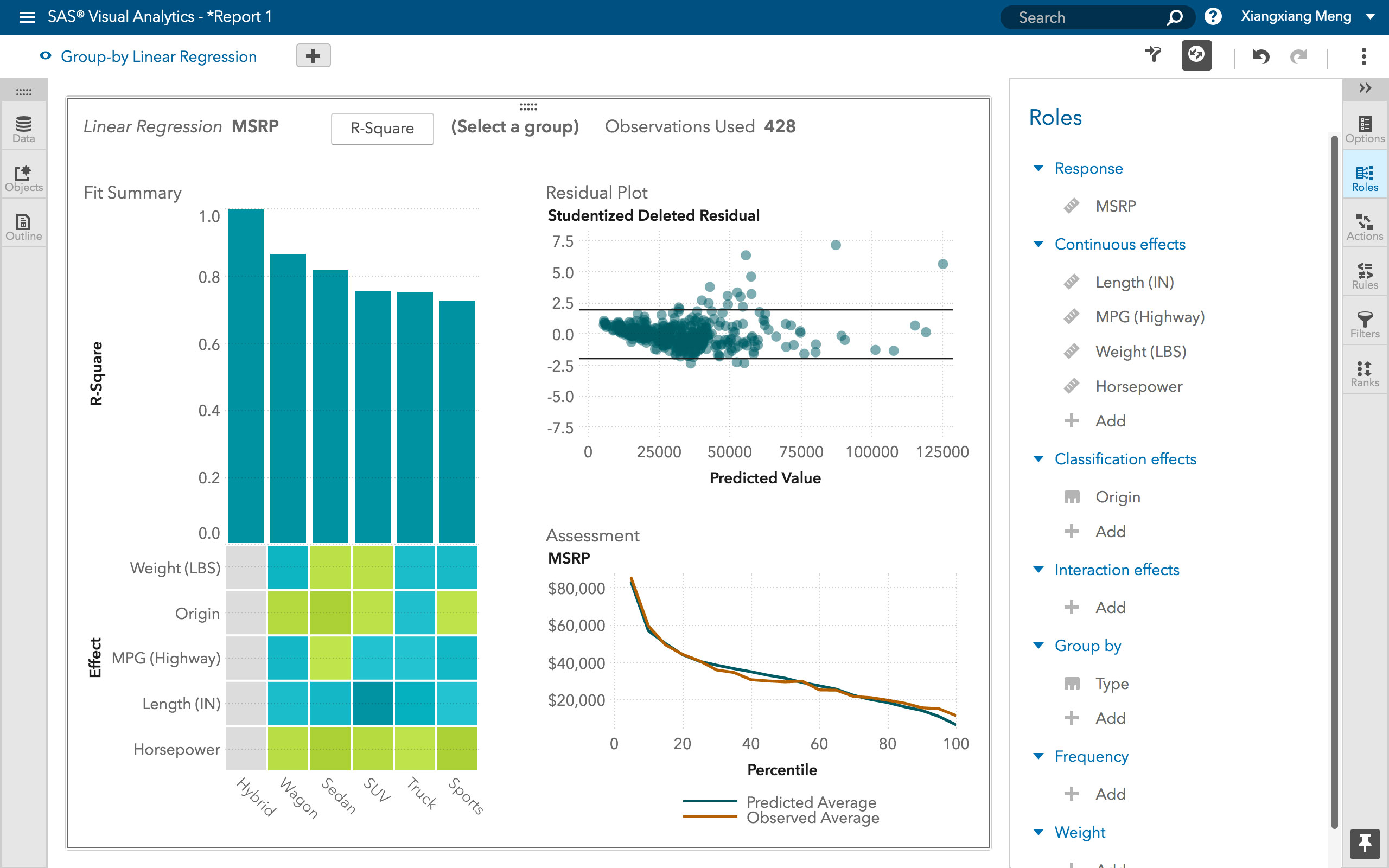Open the hamburger main menu
The image size is (1389, 868).
(x=27, y=17)
